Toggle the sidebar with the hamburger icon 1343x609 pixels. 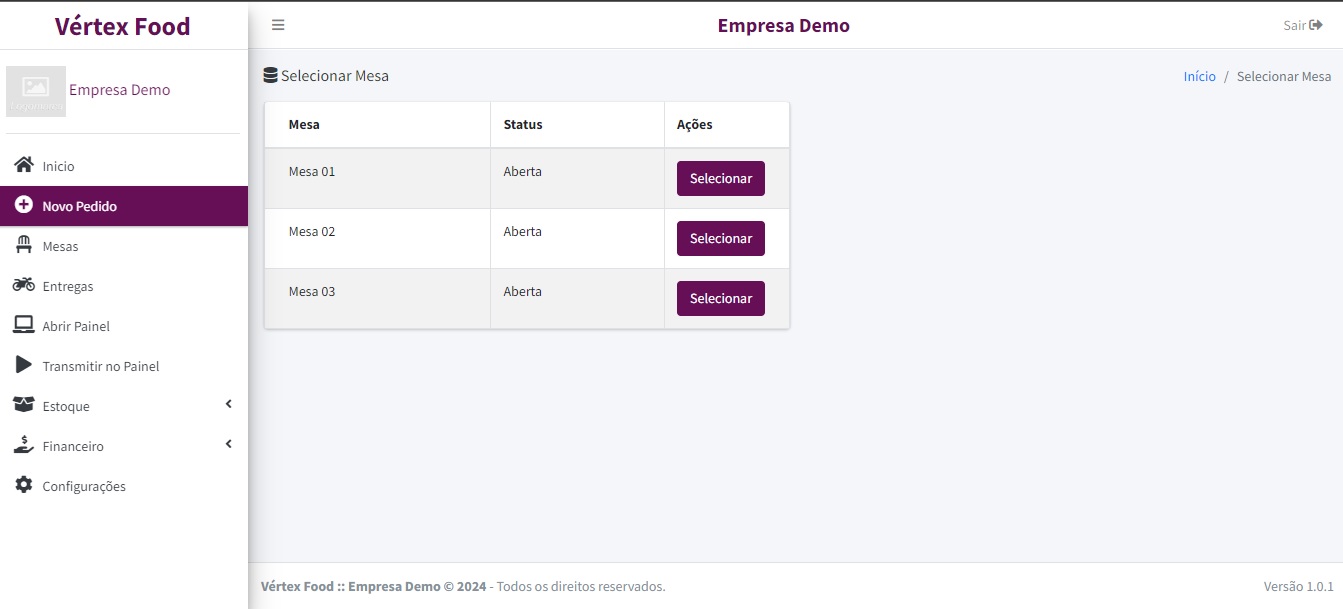click(278, 25)
